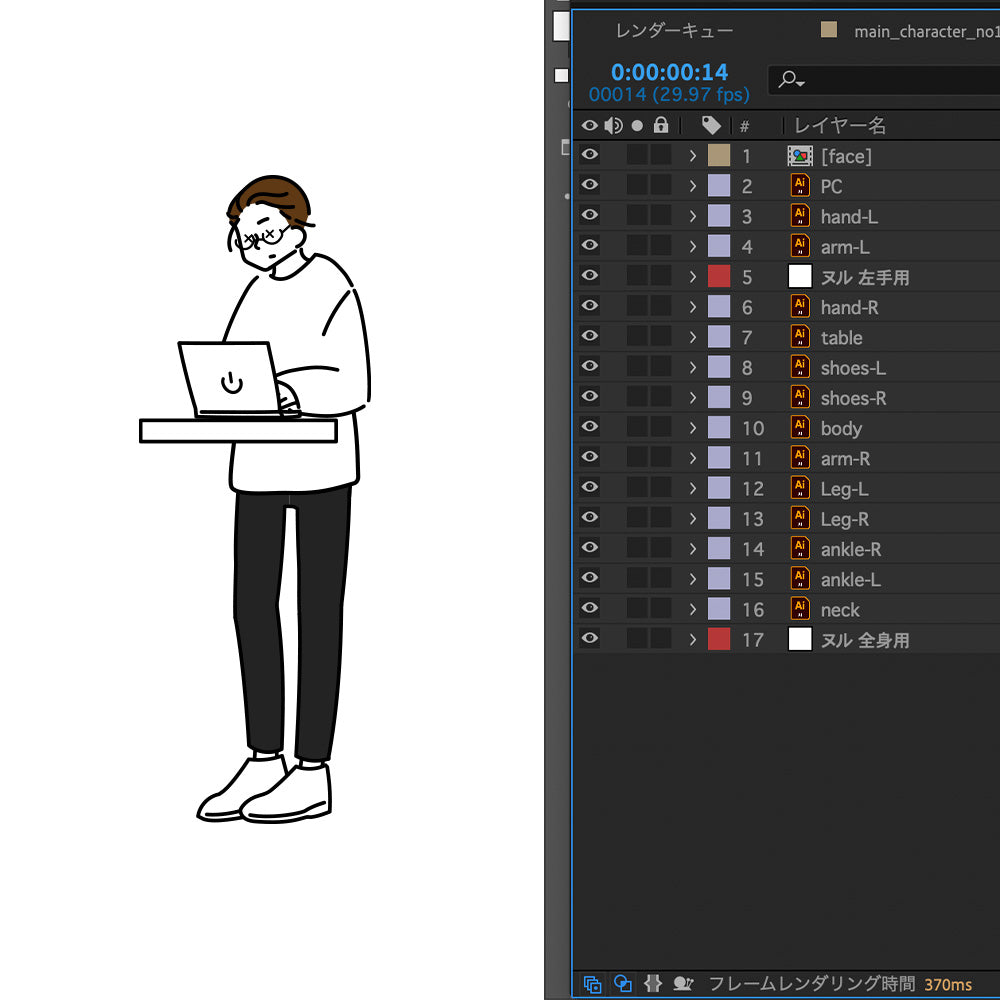This screenshot has width=1000, height=1000.
Task: Expand the arm-R layer chevron
Action: pyautogui.click(x=692, y=458)
